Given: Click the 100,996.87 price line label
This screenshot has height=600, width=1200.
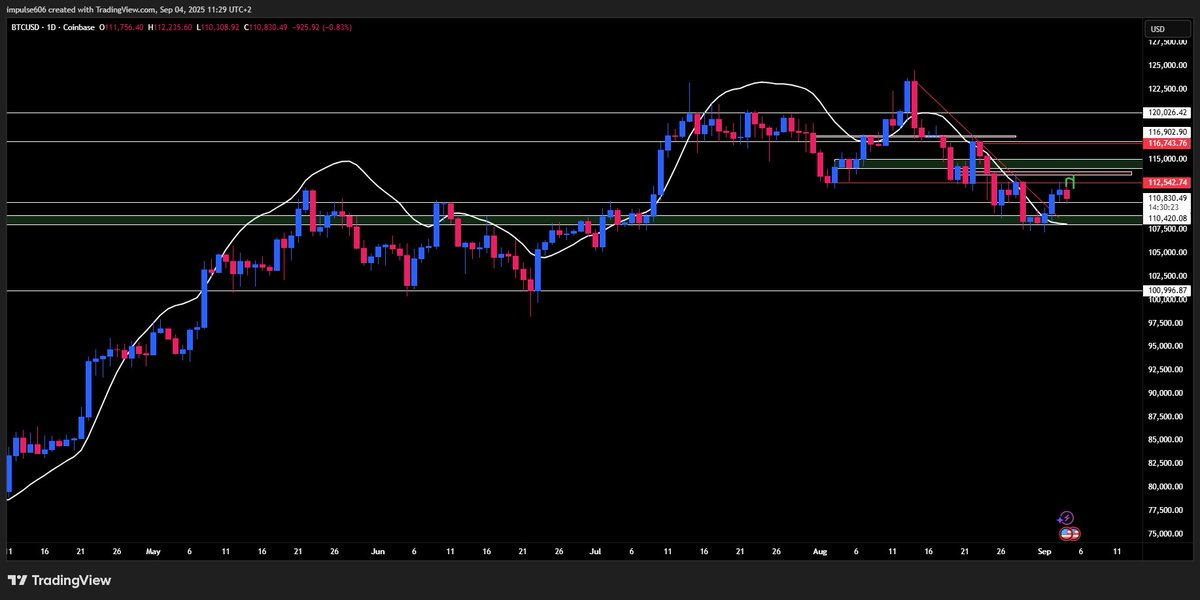Looking at the screenshot, I should pyautogui.click(x=1166, y=290).
